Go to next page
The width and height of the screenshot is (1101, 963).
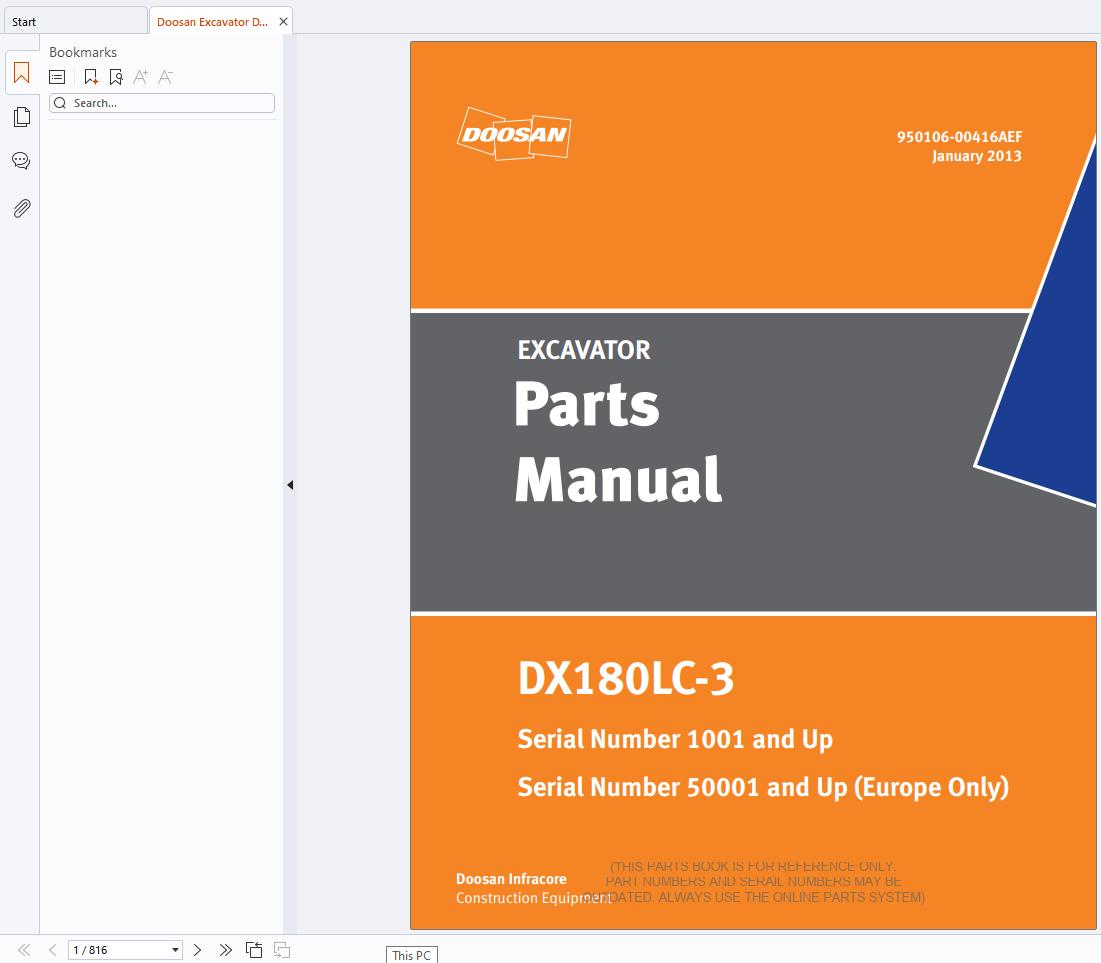tap(197, 950)
